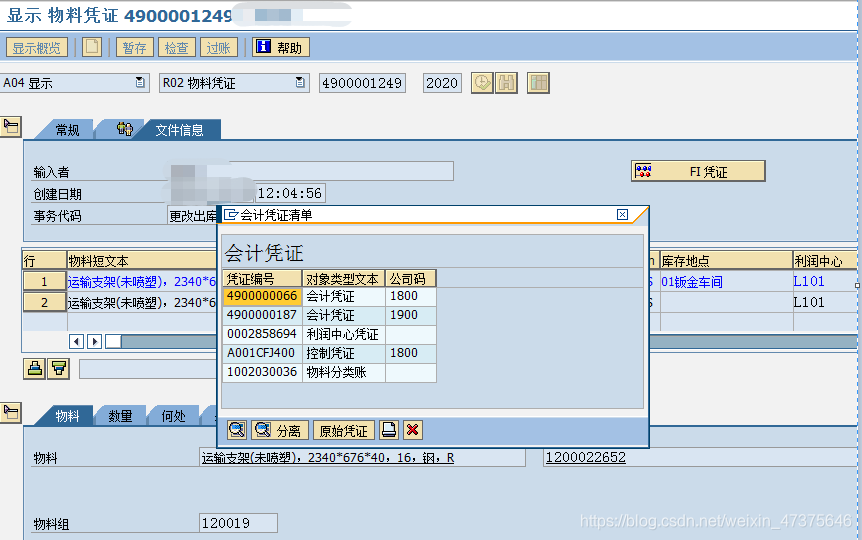862x540 pixels.
Task: Switch to the 物料 detail tab
Action: coord(67,416)
